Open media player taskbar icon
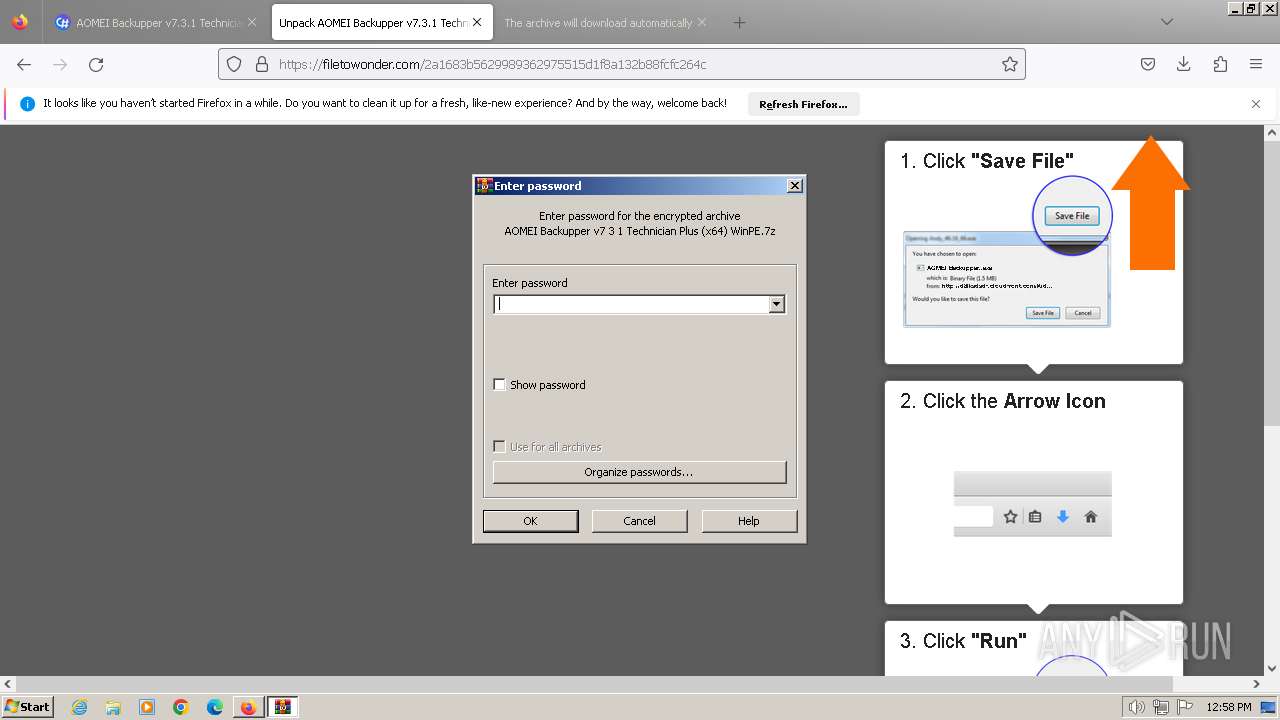This screenshot has height=720, width=1280. click(x=147, y=707)
